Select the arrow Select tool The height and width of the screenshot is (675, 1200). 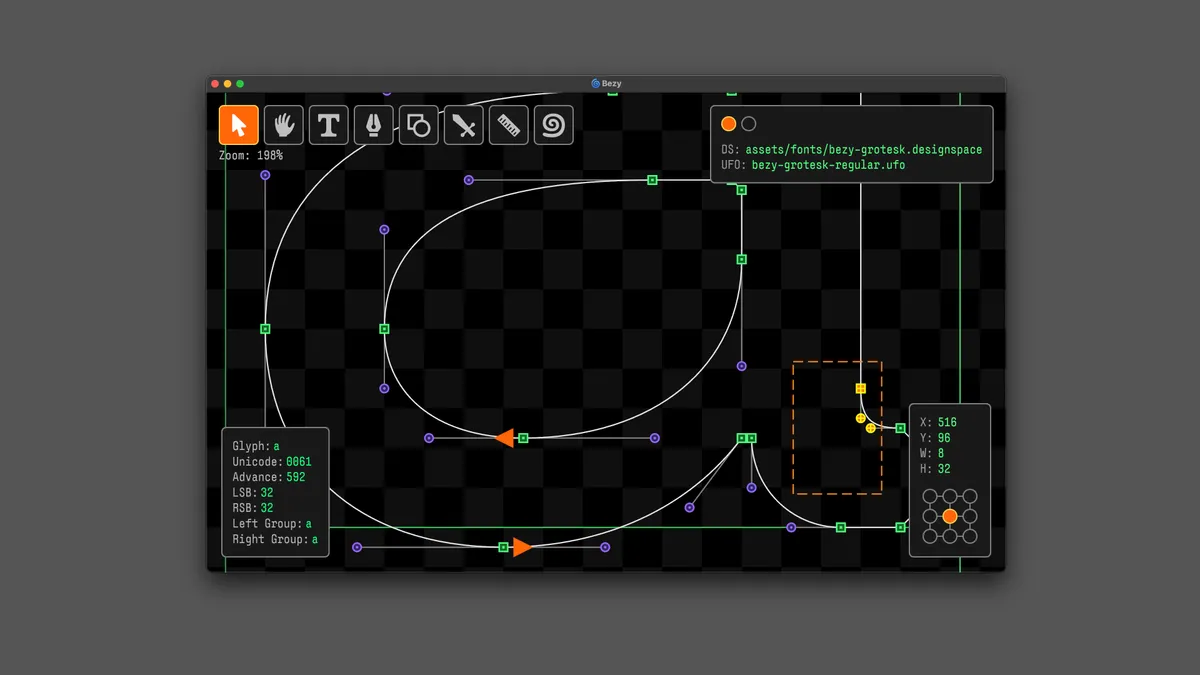click(239, 125)
